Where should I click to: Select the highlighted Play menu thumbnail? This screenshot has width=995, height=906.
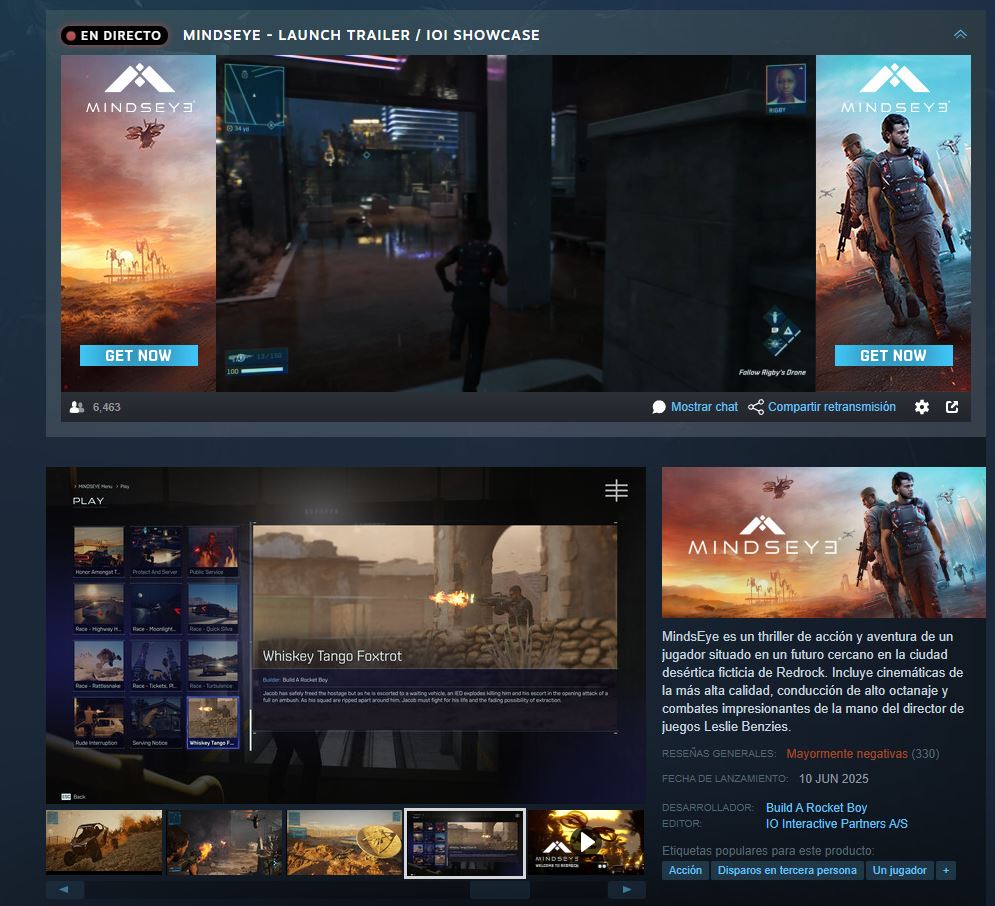tap(465, 843)
